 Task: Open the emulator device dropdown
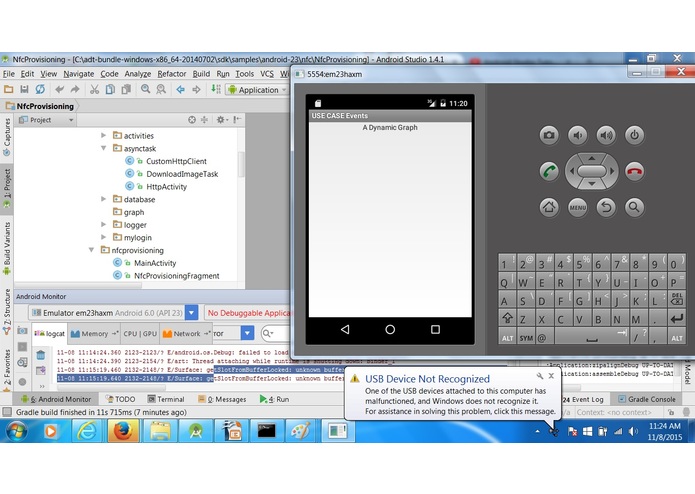pyautogui.click(x=191, y=313)
